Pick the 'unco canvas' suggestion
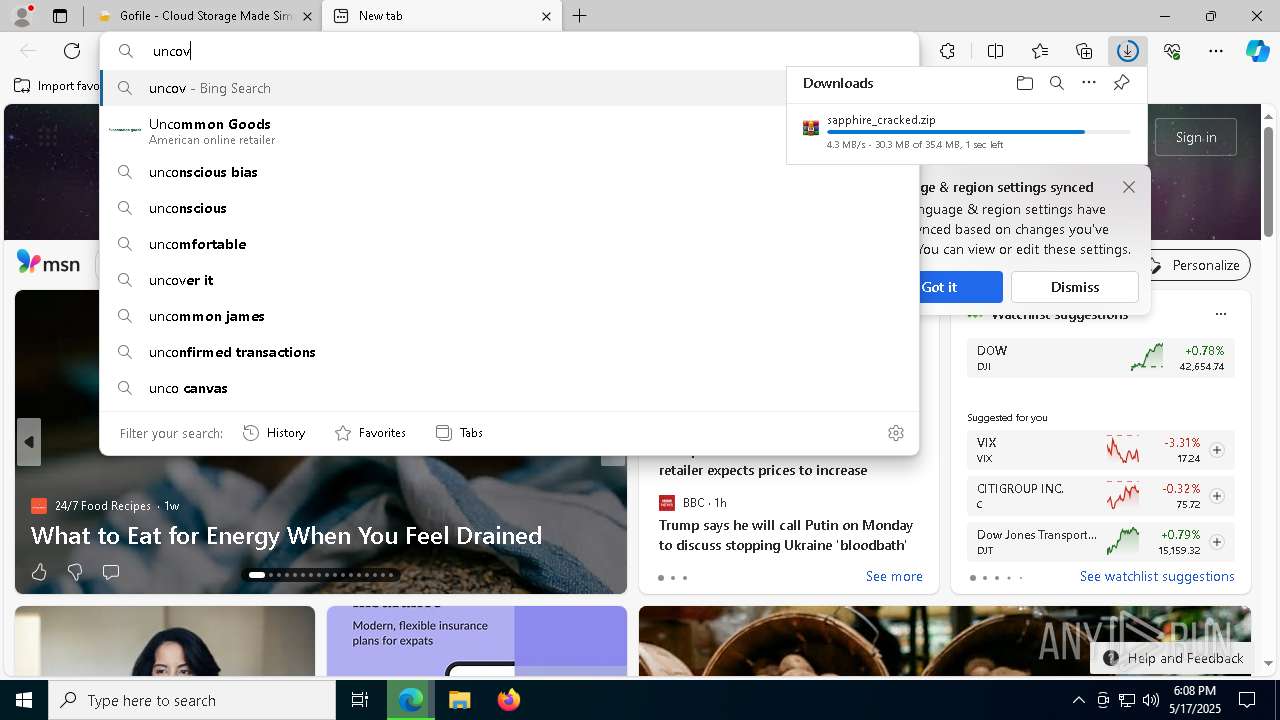This screenshot has height=720, width=1280. (509, 388)
